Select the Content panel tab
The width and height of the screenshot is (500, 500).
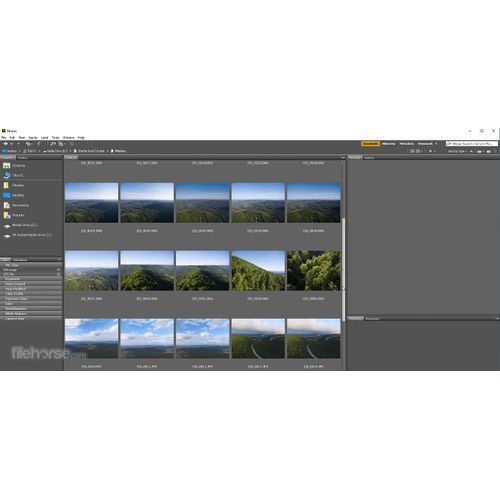click(71, 157)
